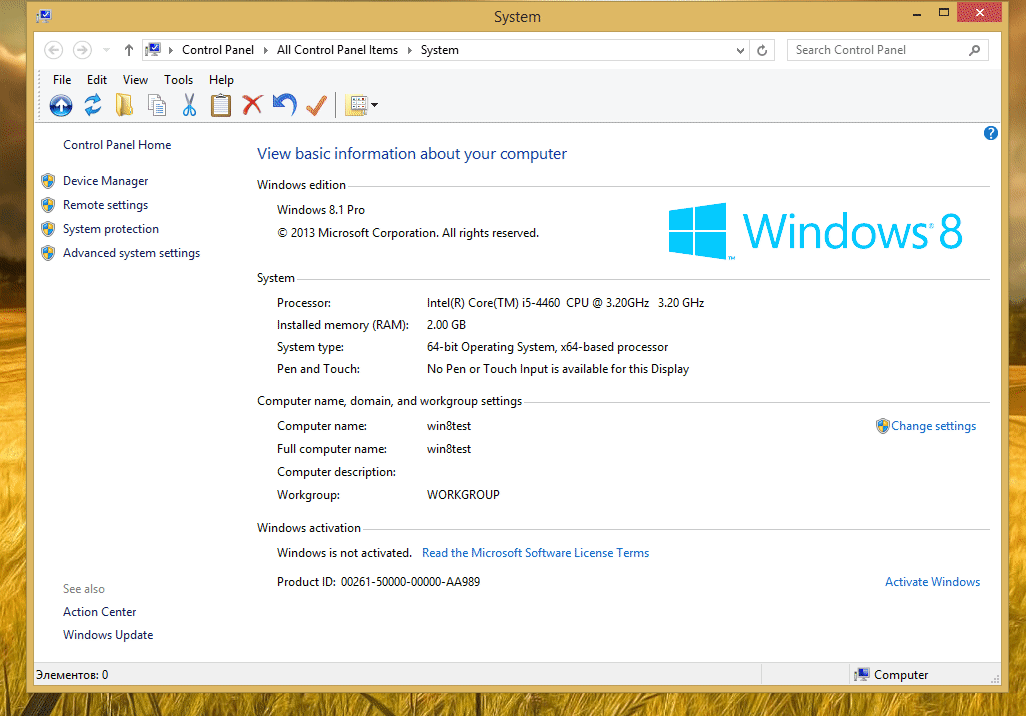The image size is (1026, 716).
Task: Open Device Manager link
Action: pos(105,181)
